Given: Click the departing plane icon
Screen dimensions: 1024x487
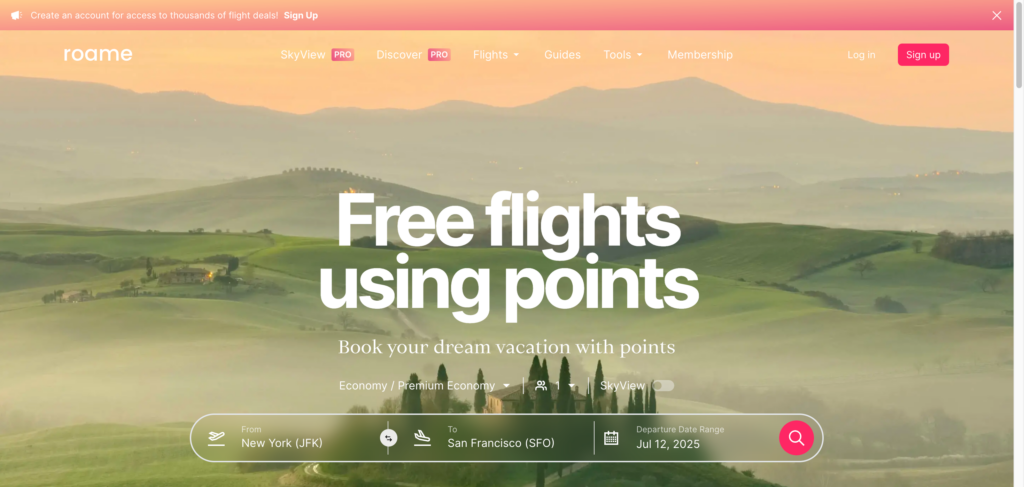Looking at the screenshot, I should [x=216, y=438].
